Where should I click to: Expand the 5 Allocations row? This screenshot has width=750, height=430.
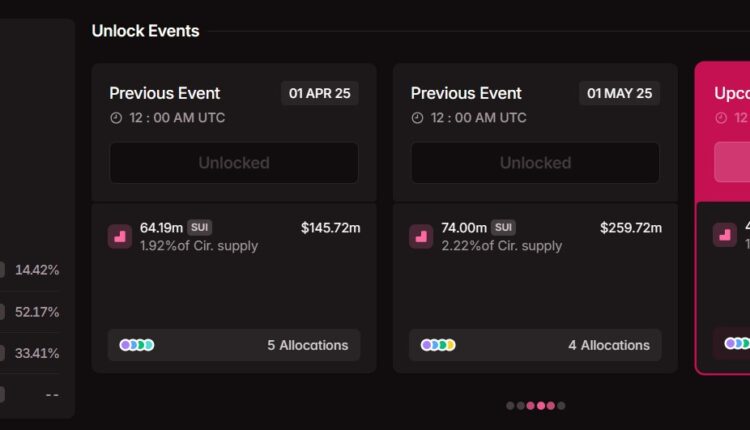coord(234,345)
